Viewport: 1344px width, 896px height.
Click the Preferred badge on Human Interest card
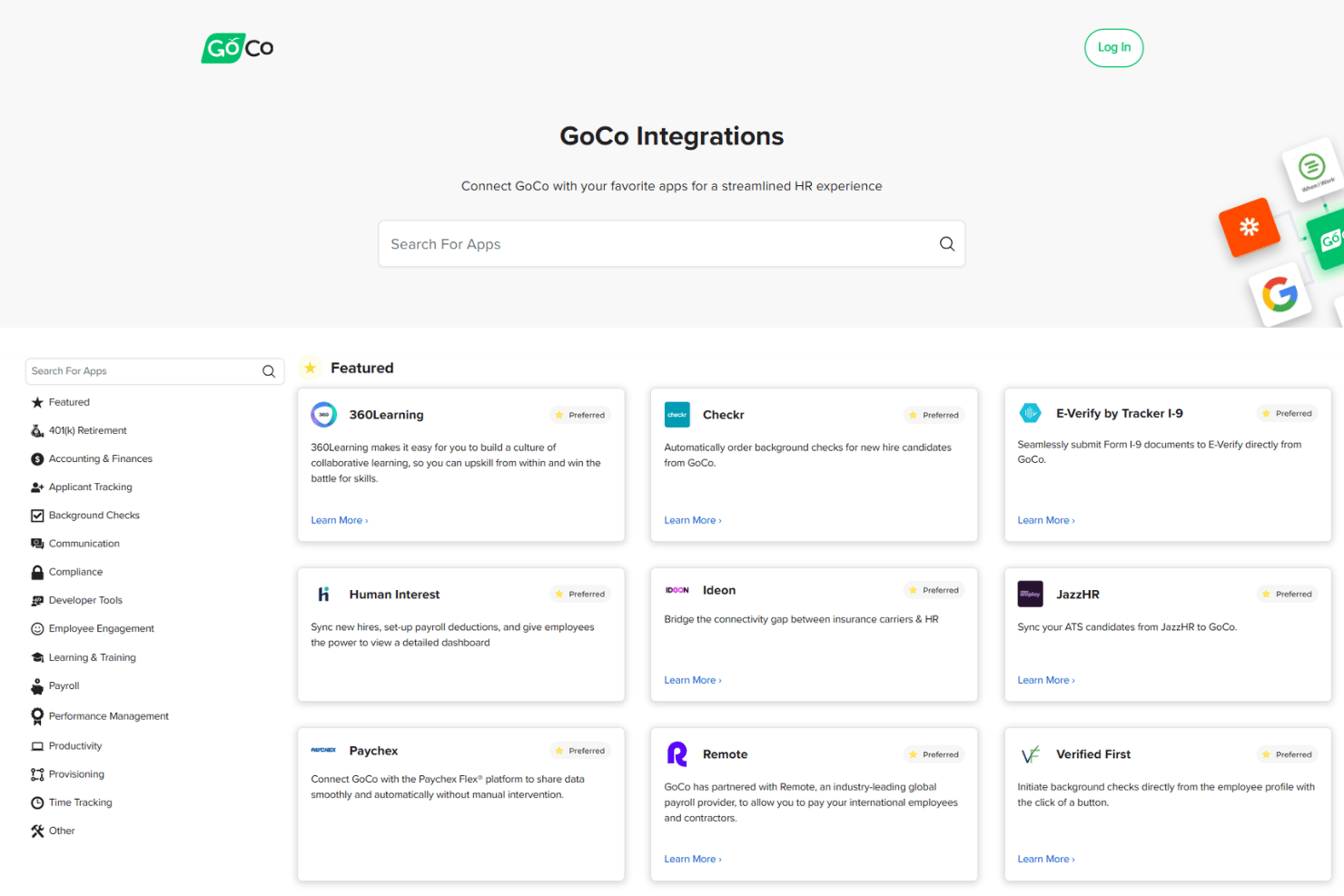coord(580,595)
